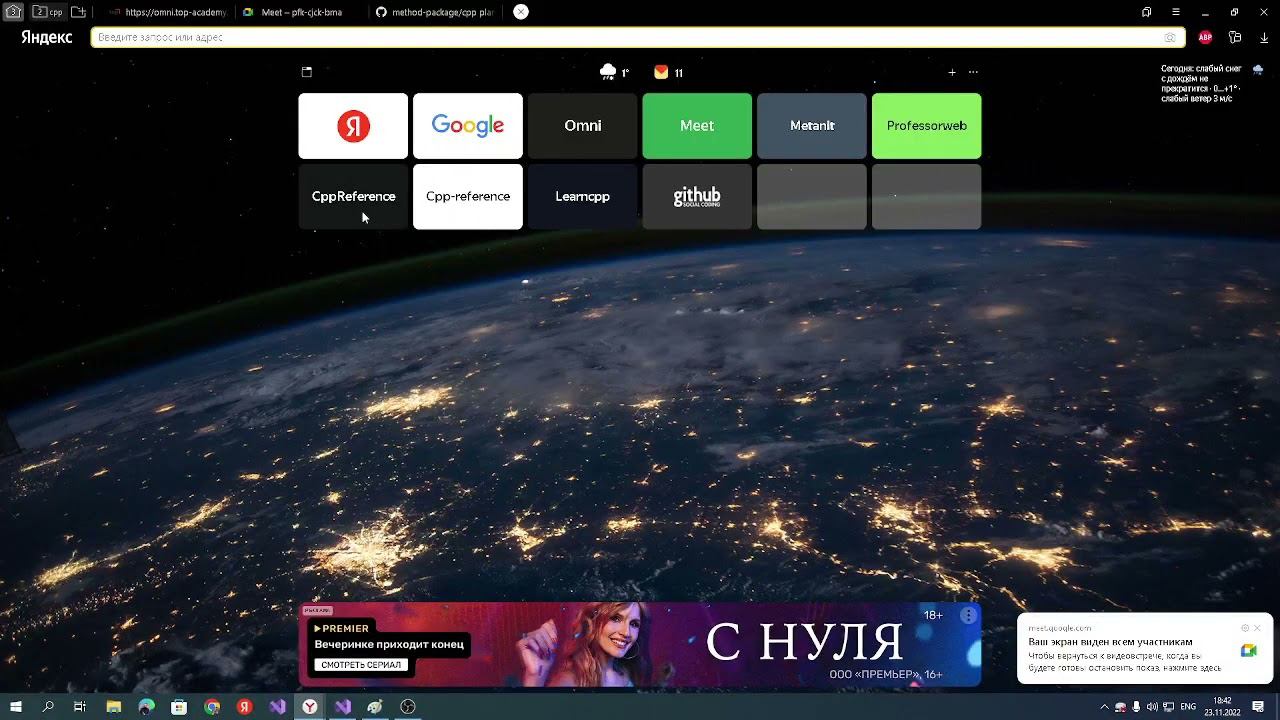Open the cpp tab group
The width and height of the screenshot is (1280, 720).
[x=47, y=12]
